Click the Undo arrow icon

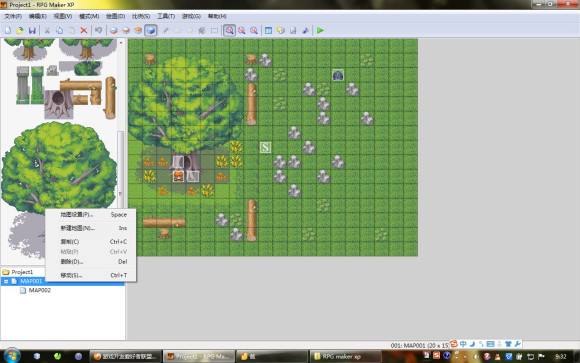click(x=98, y=30)
